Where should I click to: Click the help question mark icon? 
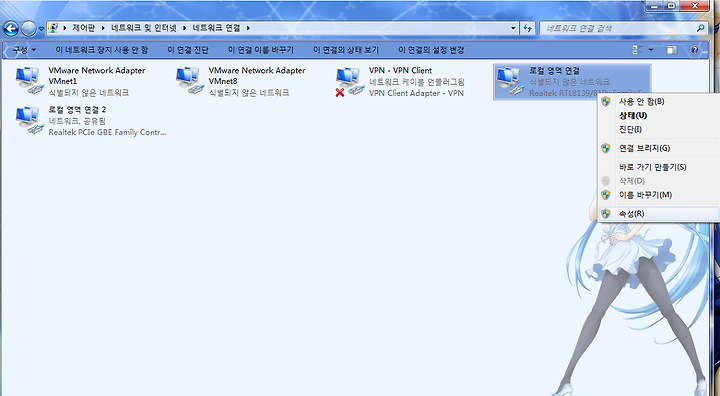tap(694, 50)
